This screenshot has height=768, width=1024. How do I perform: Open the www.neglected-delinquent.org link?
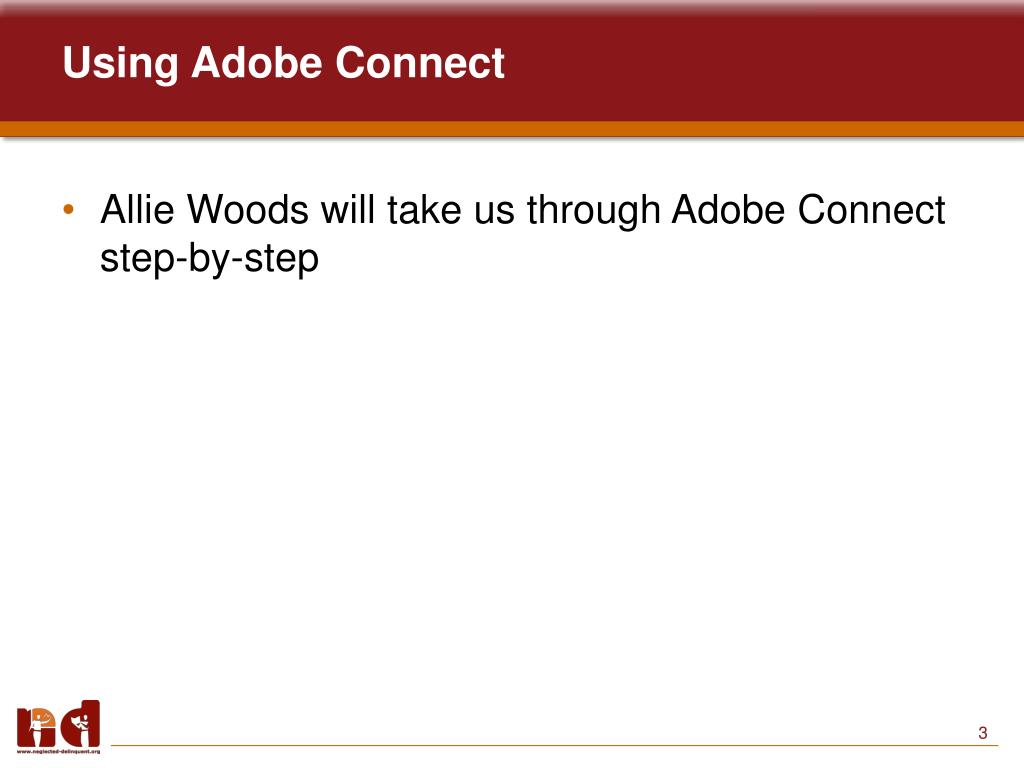58,750
